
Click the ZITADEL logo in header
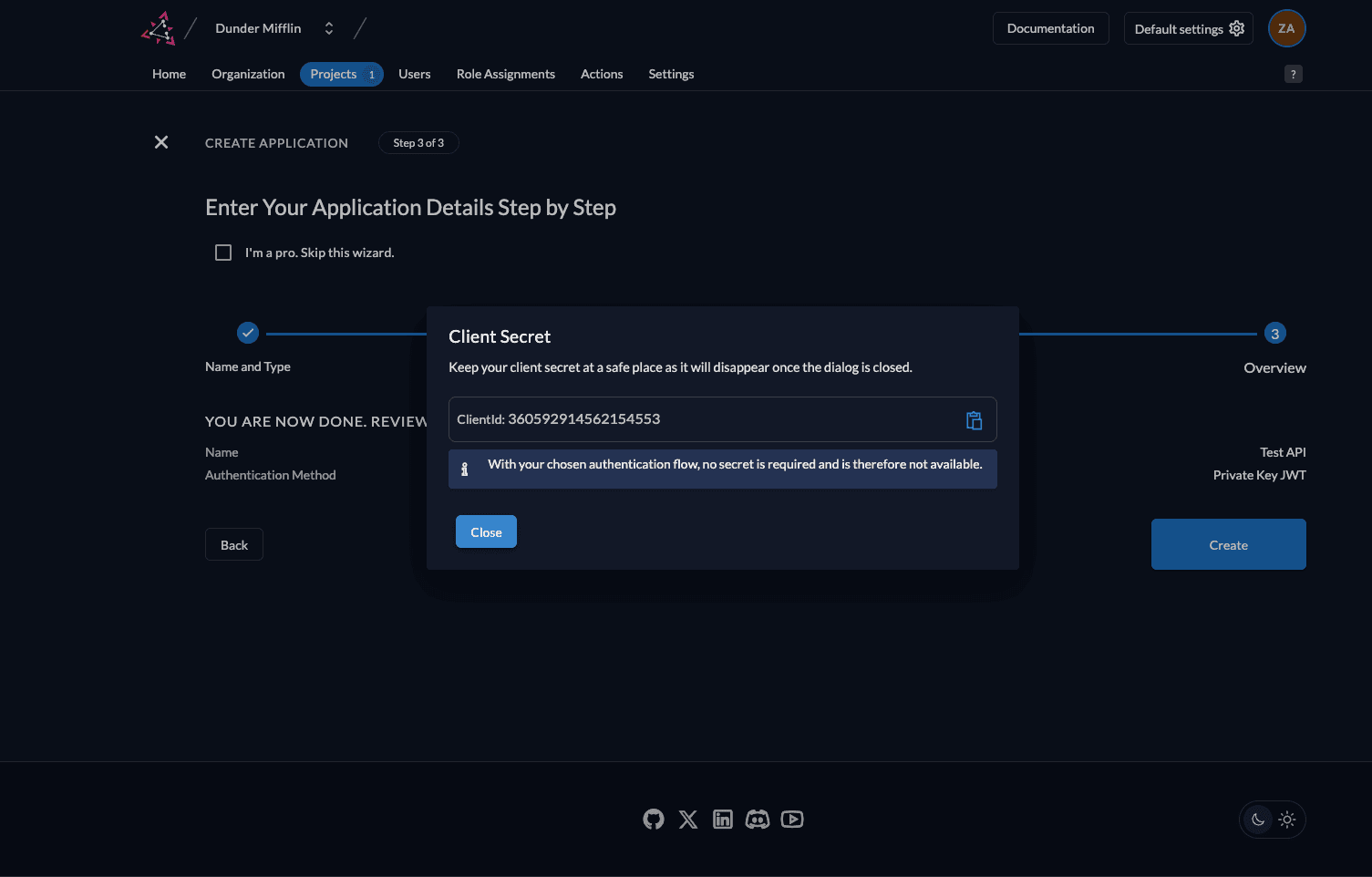[x=159, y=28]
